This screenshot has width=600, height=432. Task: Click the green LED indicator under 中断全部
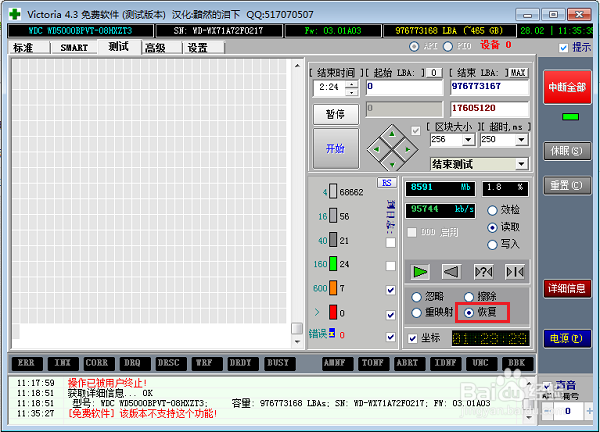pos(570,116)
